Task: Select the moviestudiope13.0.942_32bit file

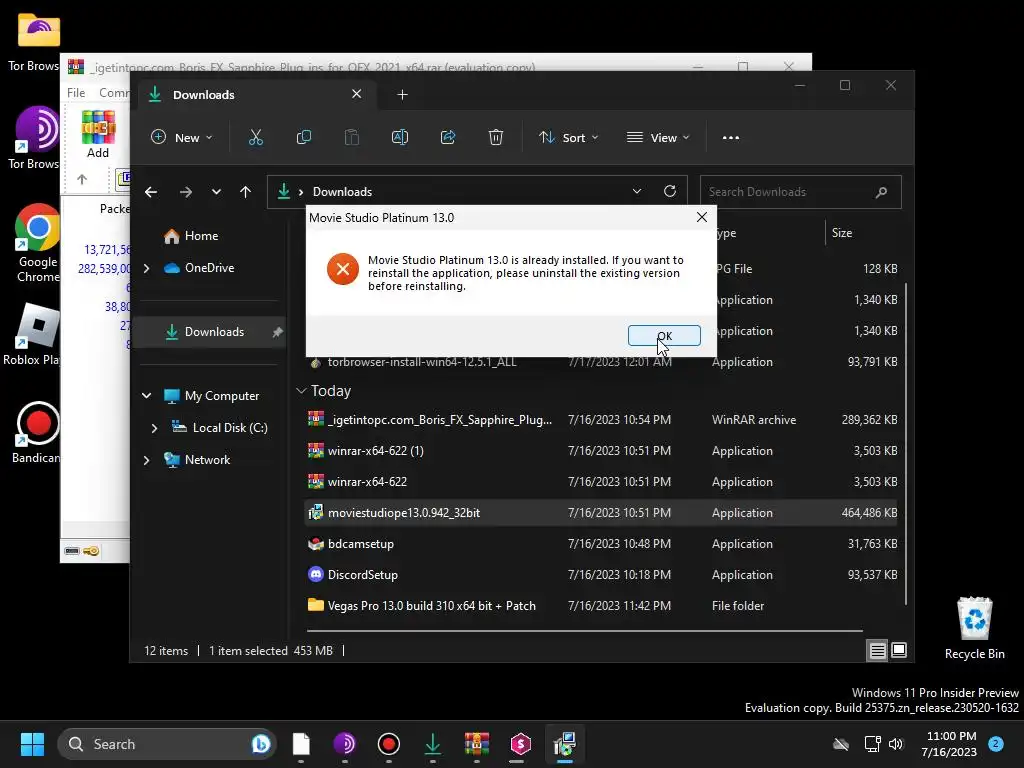Action: point(601,513)
